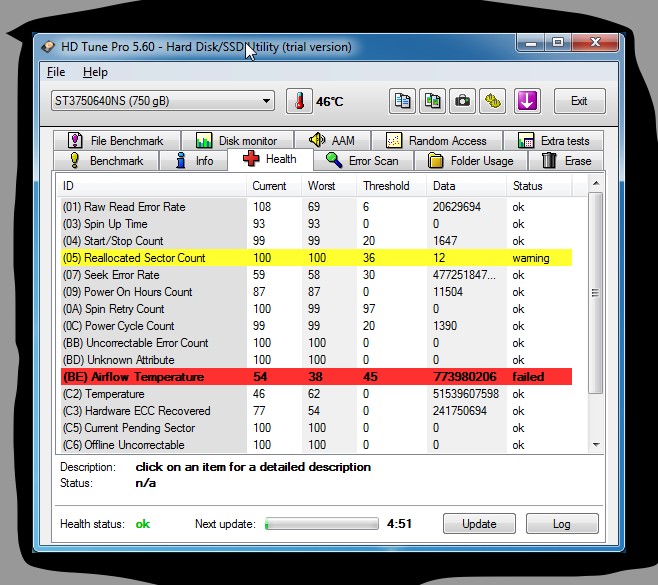Click the data value 11504
The height and width of the screenshot is (585, 658).
coord(448,292)
